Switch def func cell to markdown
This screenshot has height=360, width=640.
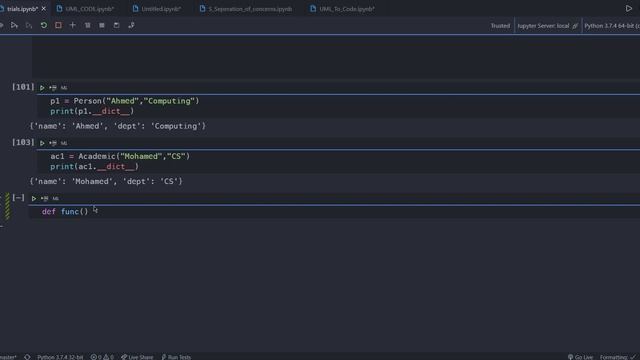pos(56,198)
